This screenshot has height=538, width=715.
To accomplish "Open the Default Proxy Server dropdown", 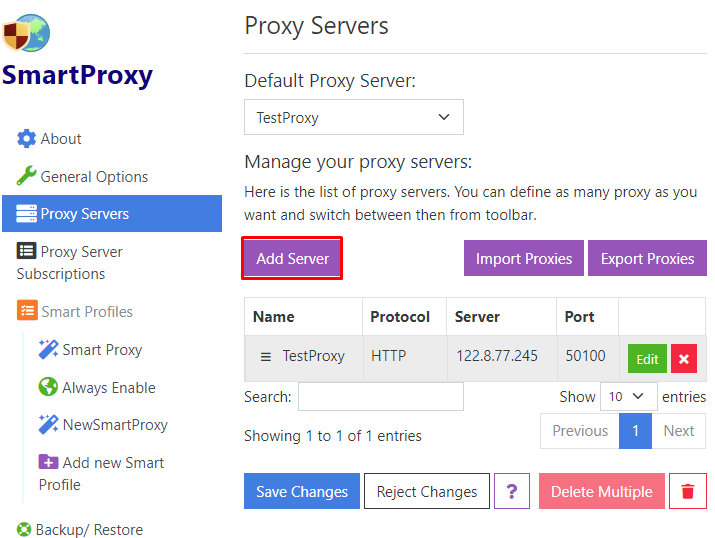I will pos(354,117).
